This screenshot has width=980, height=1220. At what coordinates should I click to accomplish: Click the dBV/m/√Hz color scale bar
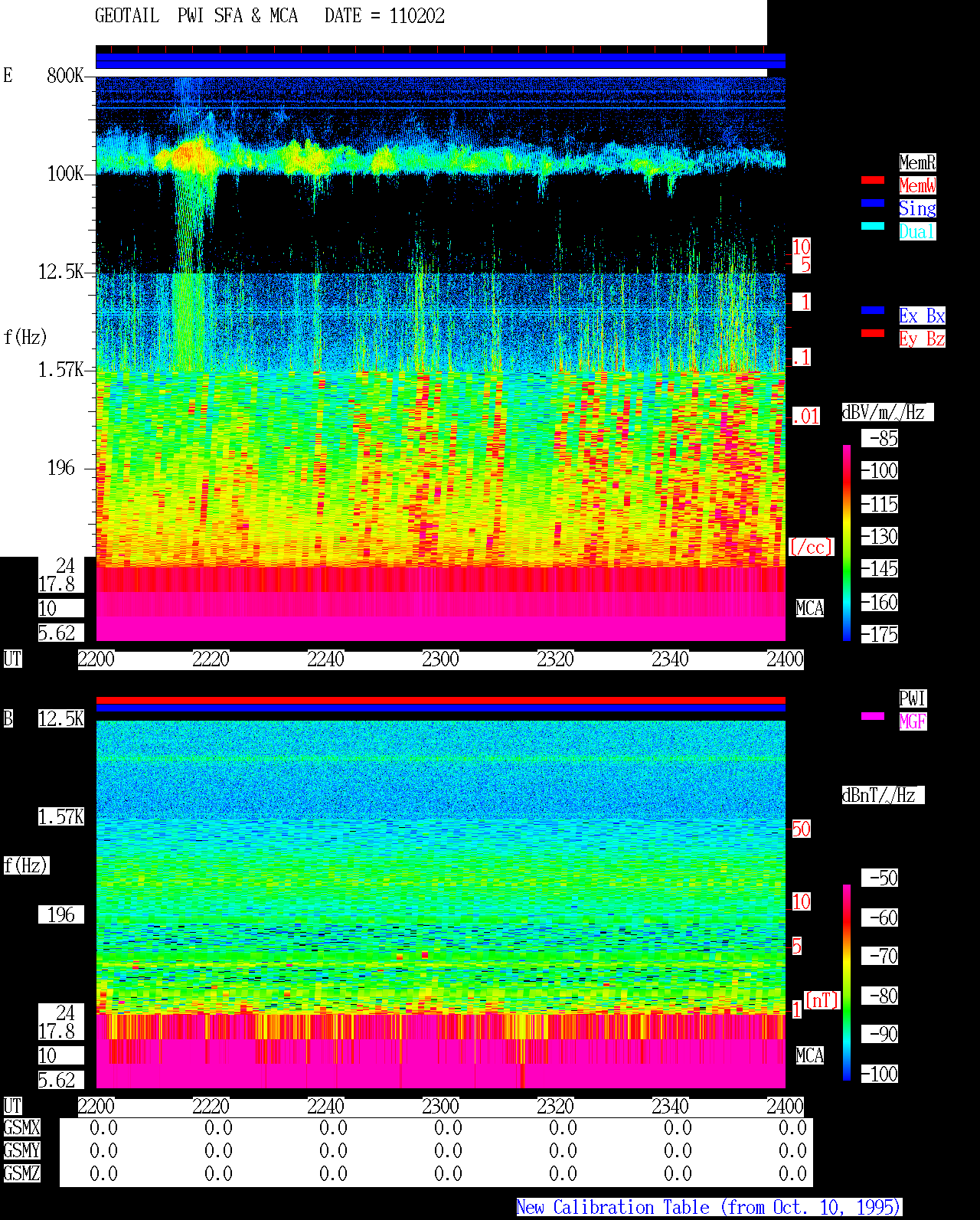point(847,543)
